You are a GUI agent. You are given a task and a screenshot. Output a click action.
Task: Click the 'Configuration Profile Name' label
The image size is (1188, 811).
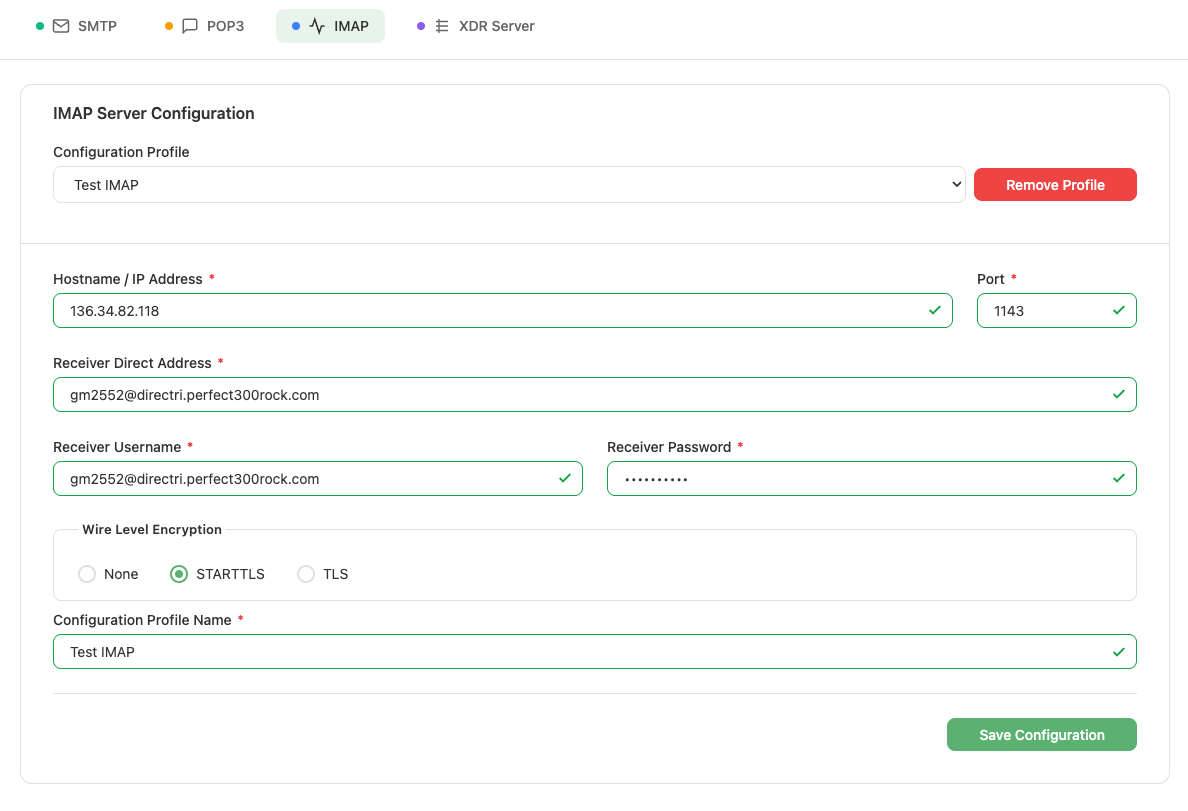(x=142, y=621)
